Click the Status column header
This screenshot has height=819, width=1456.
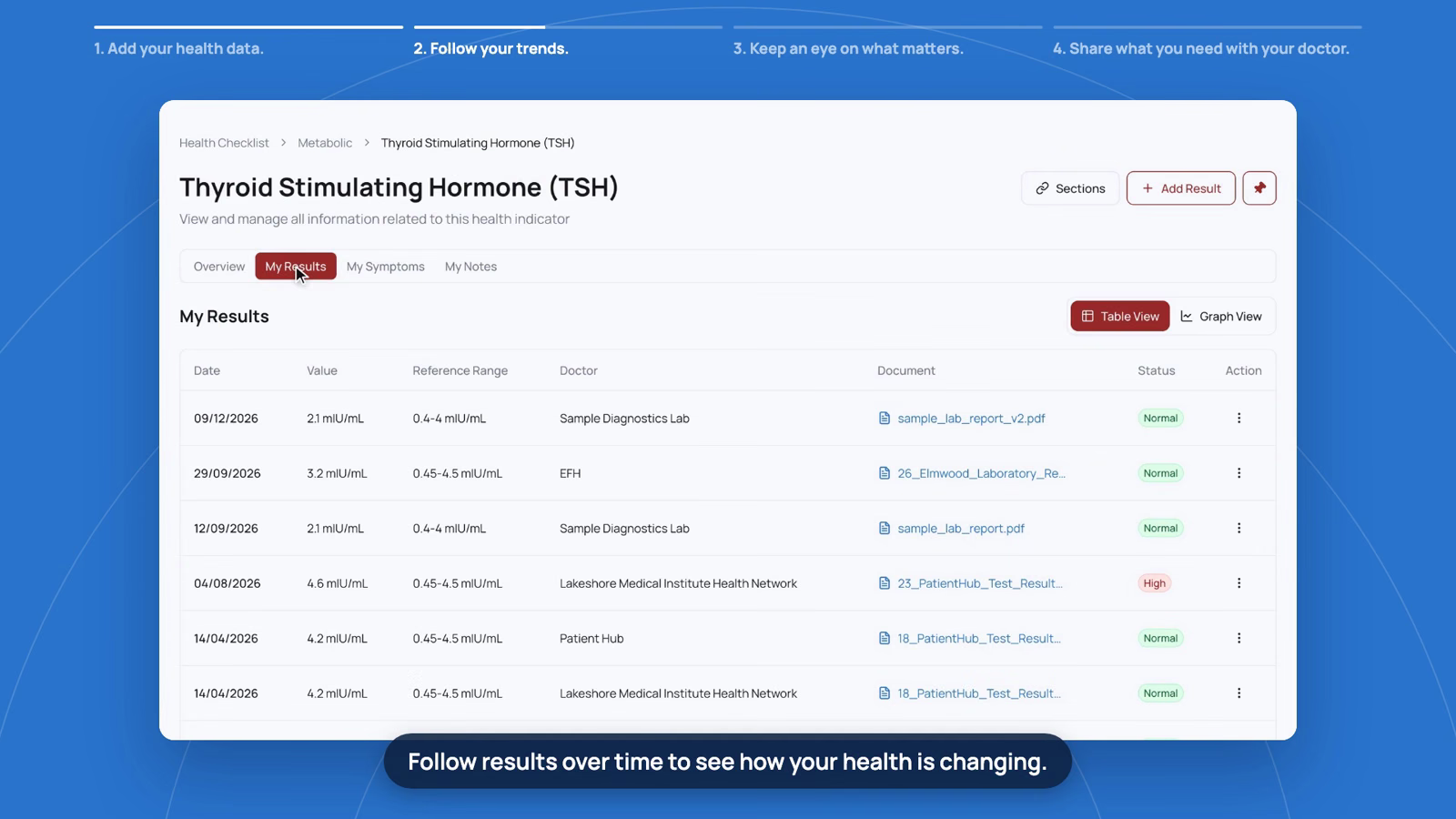pyautogui.click(x=1156, y=370)
